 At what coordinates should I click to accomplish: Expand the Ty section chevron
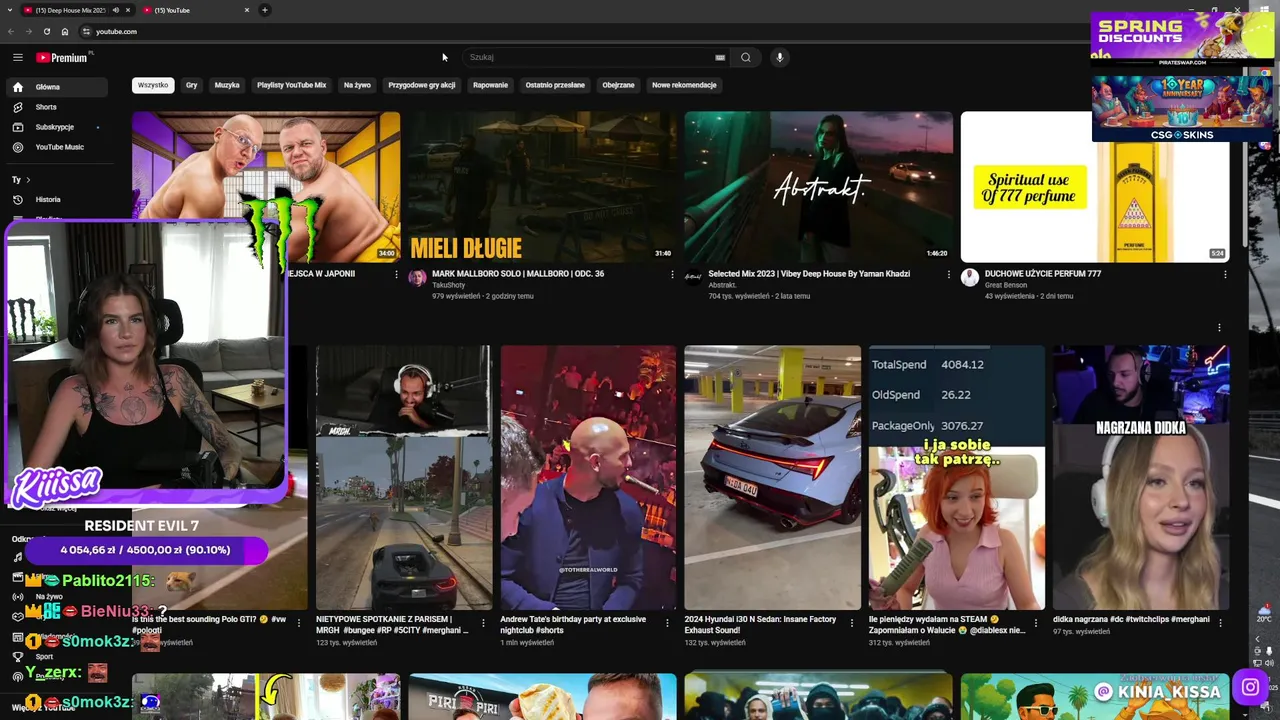28,180
